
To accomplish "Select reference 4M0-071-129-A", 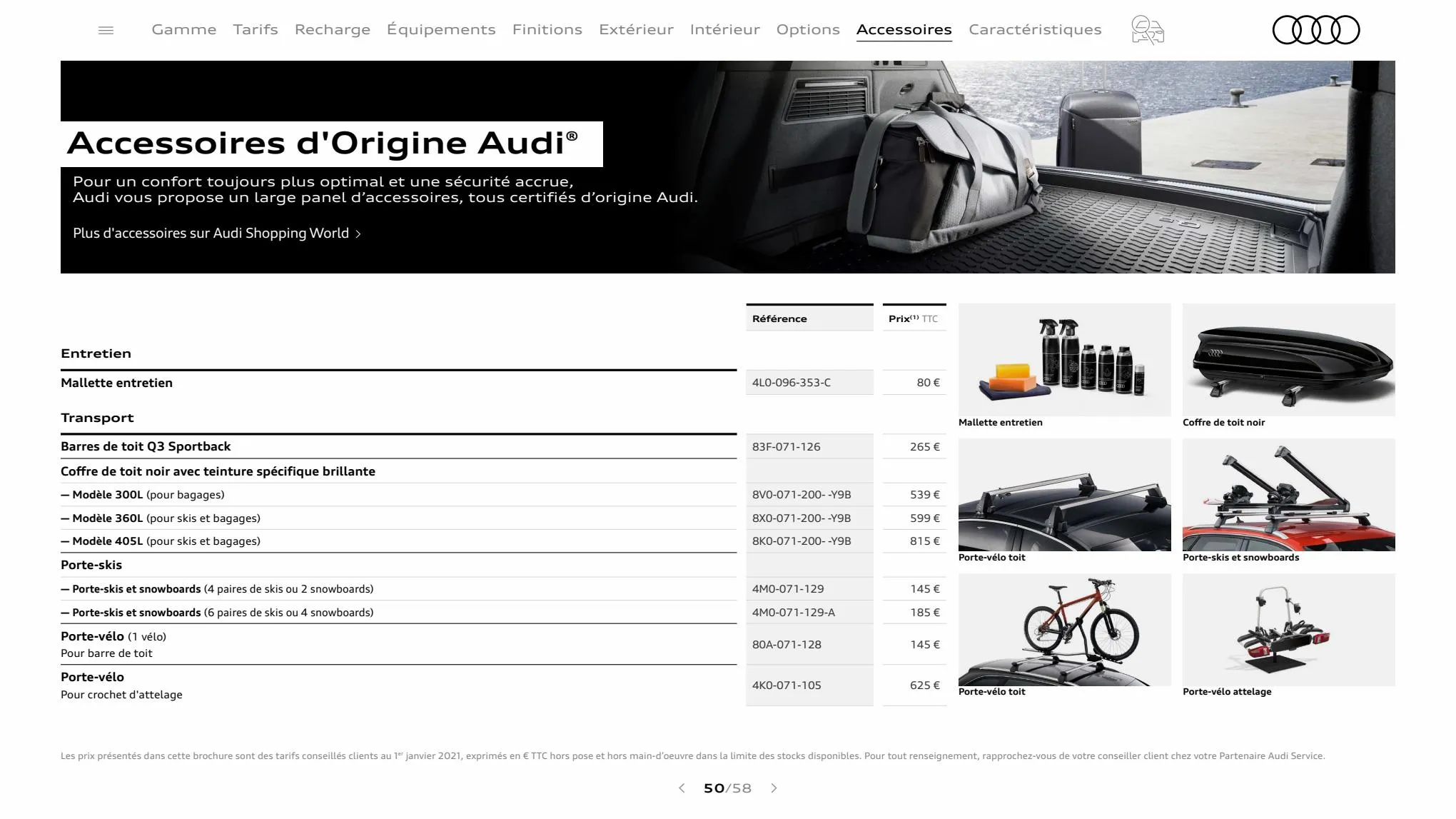I will click(x=793, y=613).
